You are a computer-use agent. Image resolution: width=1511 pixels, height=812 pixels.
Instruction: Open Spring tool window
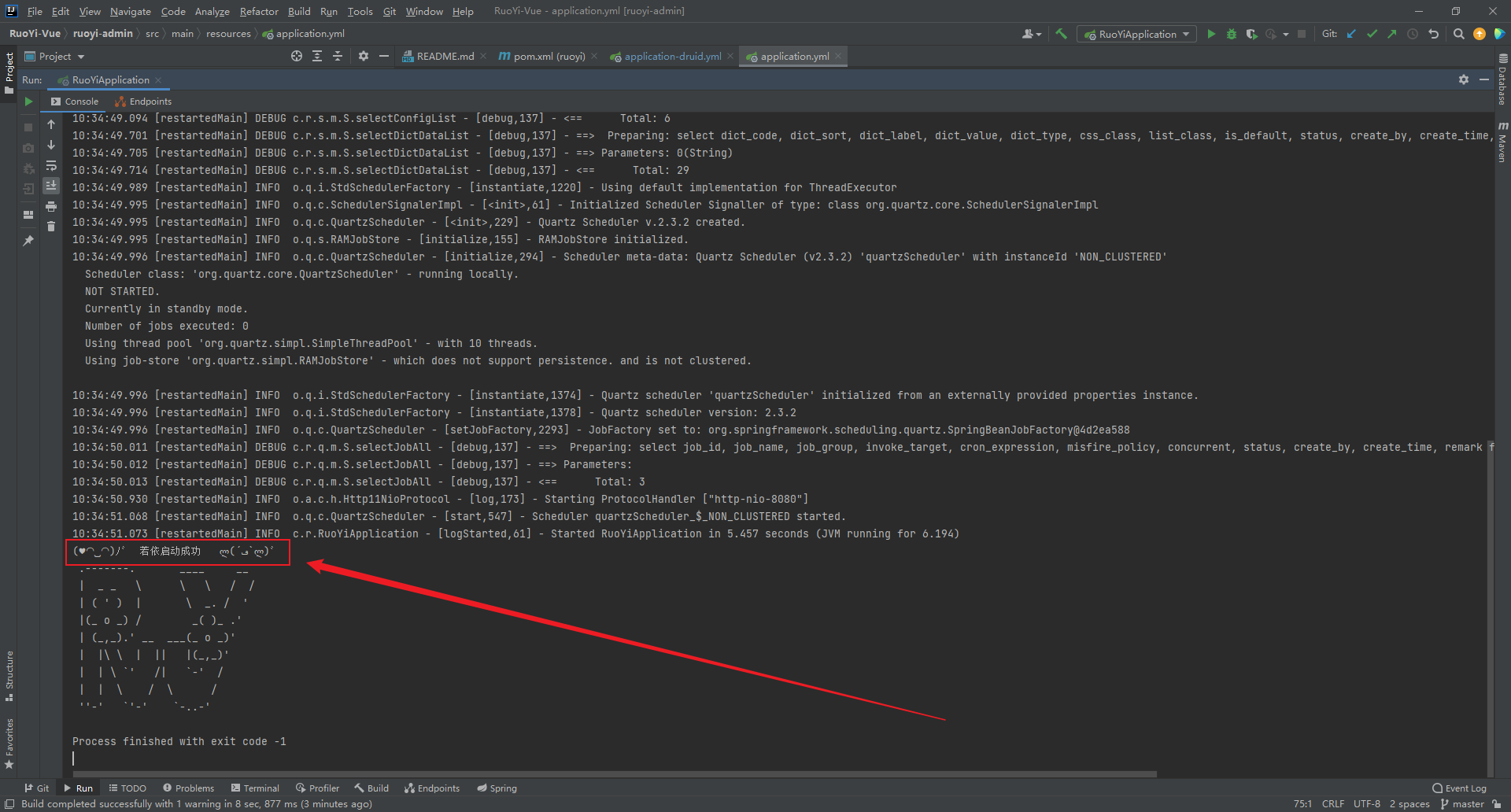point(497,788)
